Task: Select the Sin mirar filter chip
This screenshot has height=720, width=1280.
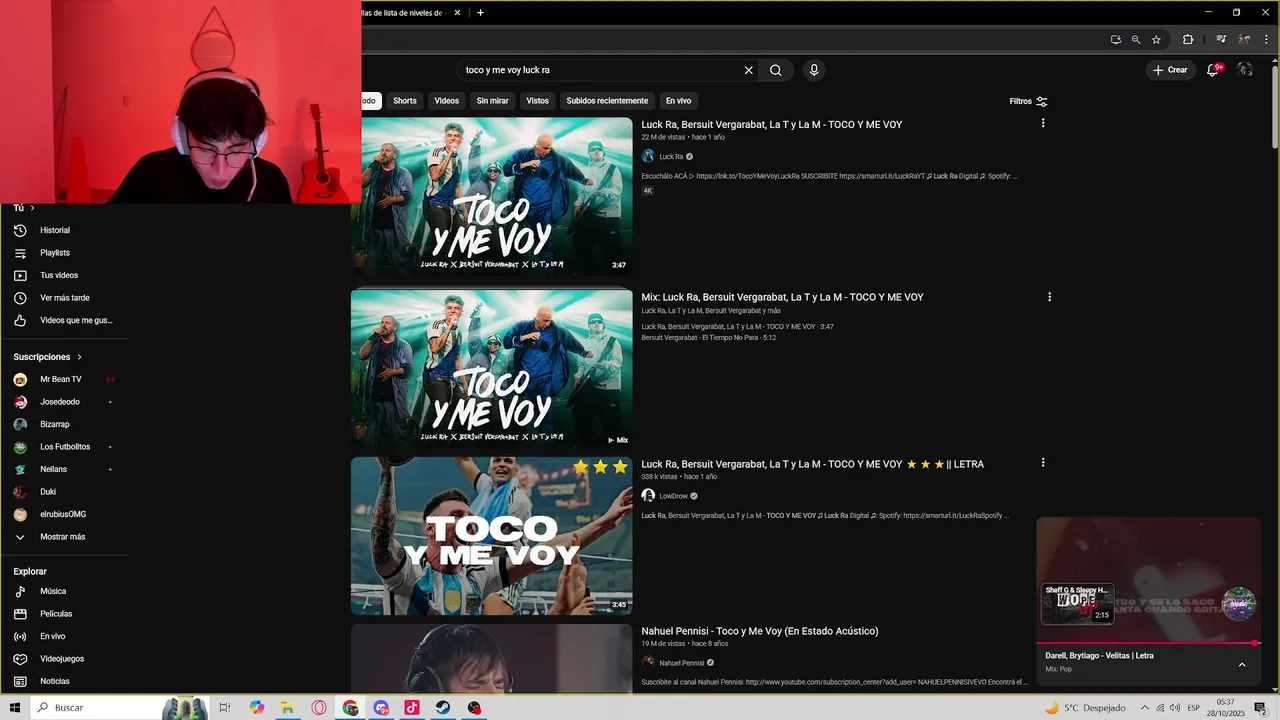Action: 492,101
